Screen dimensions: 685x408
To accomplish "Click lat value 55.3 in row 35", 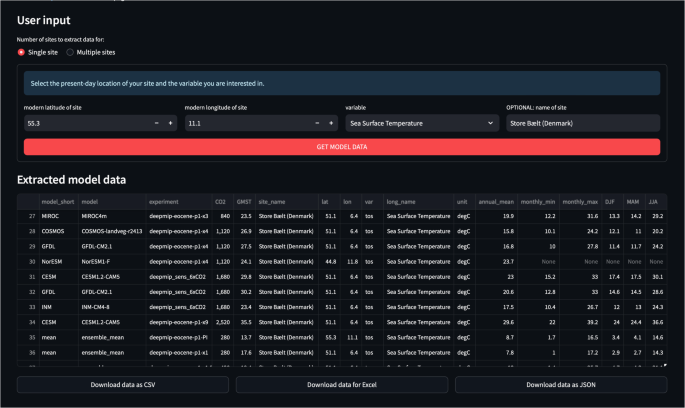I will click(329, 338).
